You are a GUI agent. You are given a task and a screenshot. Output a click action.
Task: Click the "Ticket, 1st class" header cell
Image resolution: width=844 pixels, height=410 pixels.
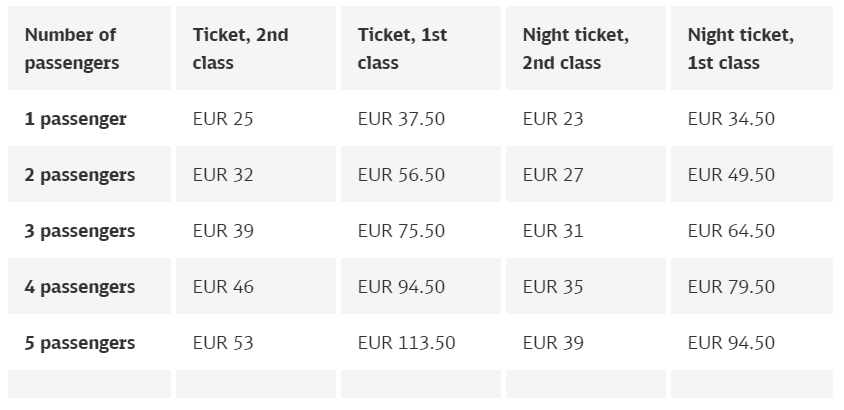403,49
